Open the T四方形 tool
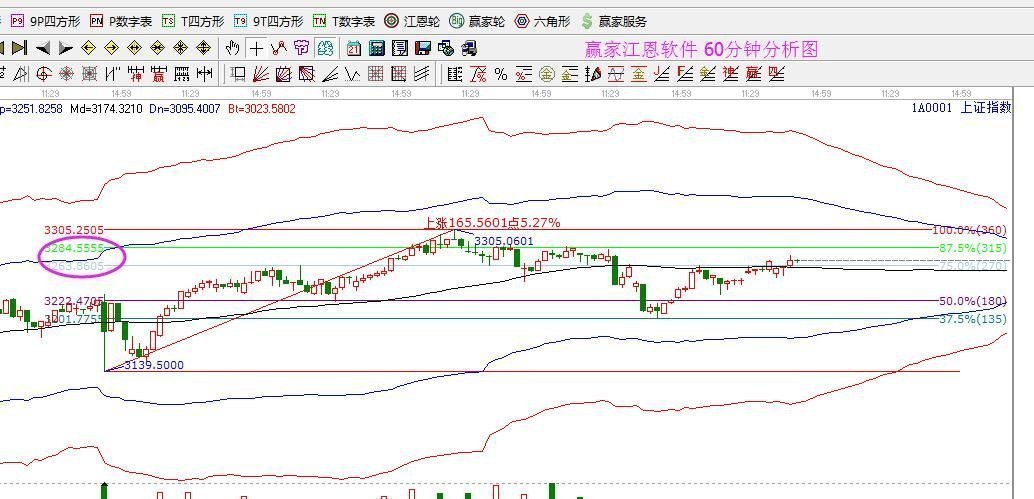1034x499 pixels. tap(193, 21)
